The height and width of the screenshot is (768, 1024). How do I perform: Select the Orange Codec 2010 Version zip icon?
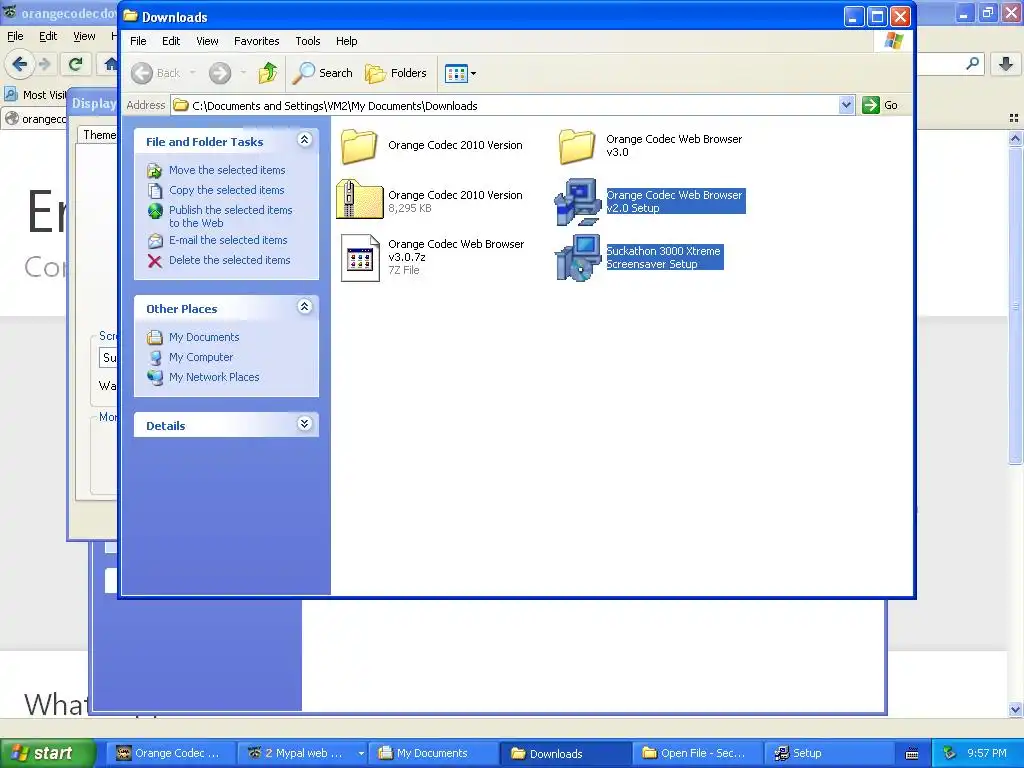coord(359,199)
